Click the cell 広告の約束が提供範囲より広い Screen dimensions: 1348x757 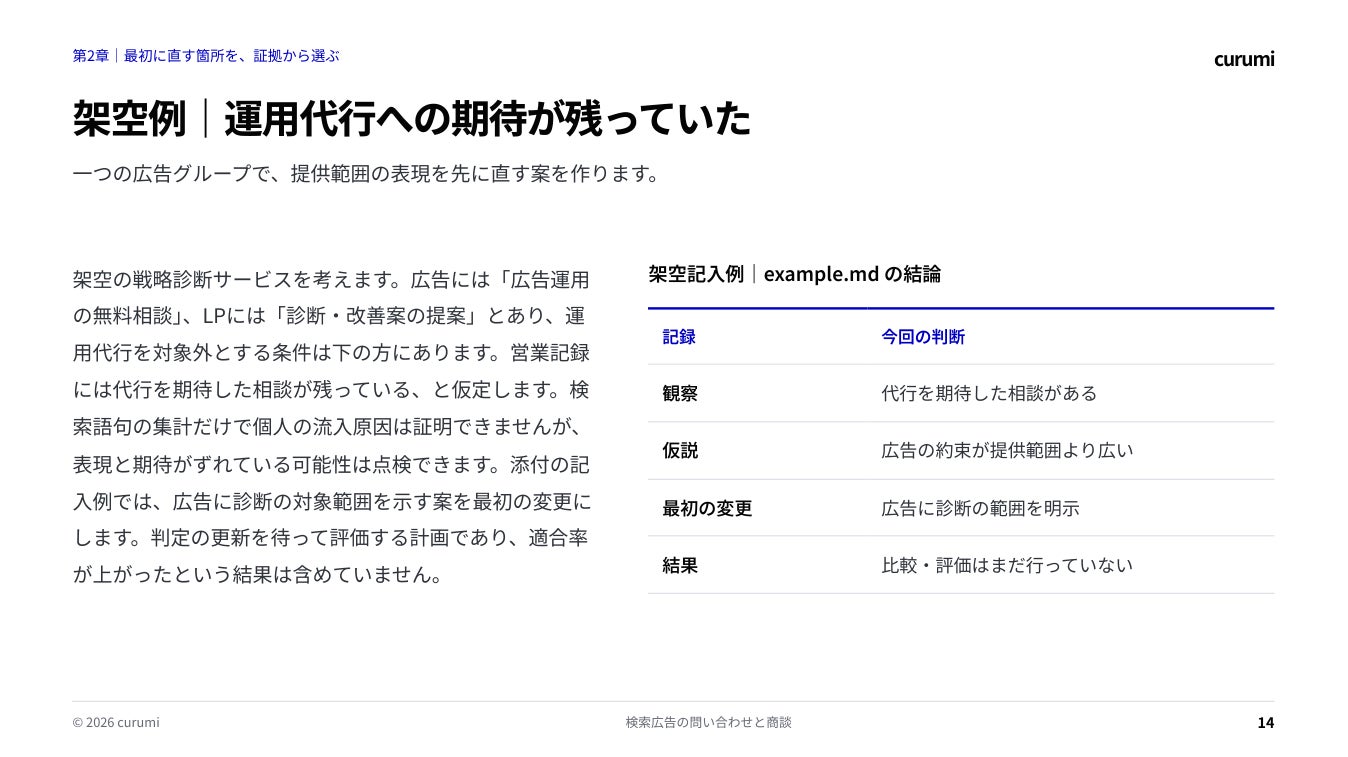point(1007,451)
